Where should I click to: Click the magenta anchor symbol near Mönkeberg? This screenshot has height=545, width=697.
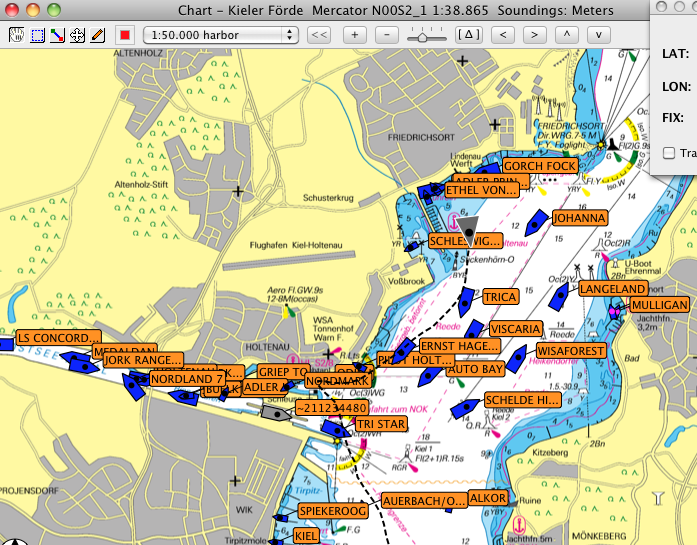(x=519, y=525)
